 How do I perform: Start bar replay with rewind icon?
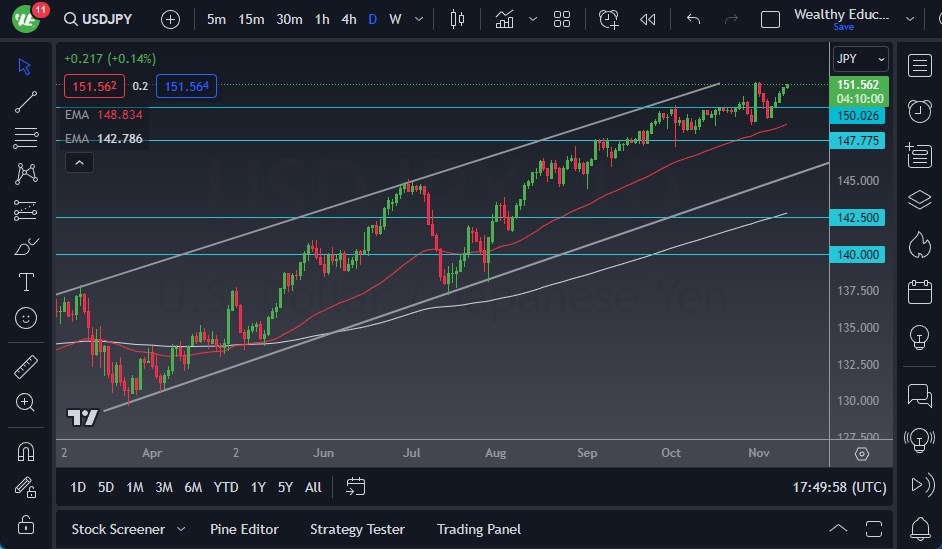pos(648,19)
